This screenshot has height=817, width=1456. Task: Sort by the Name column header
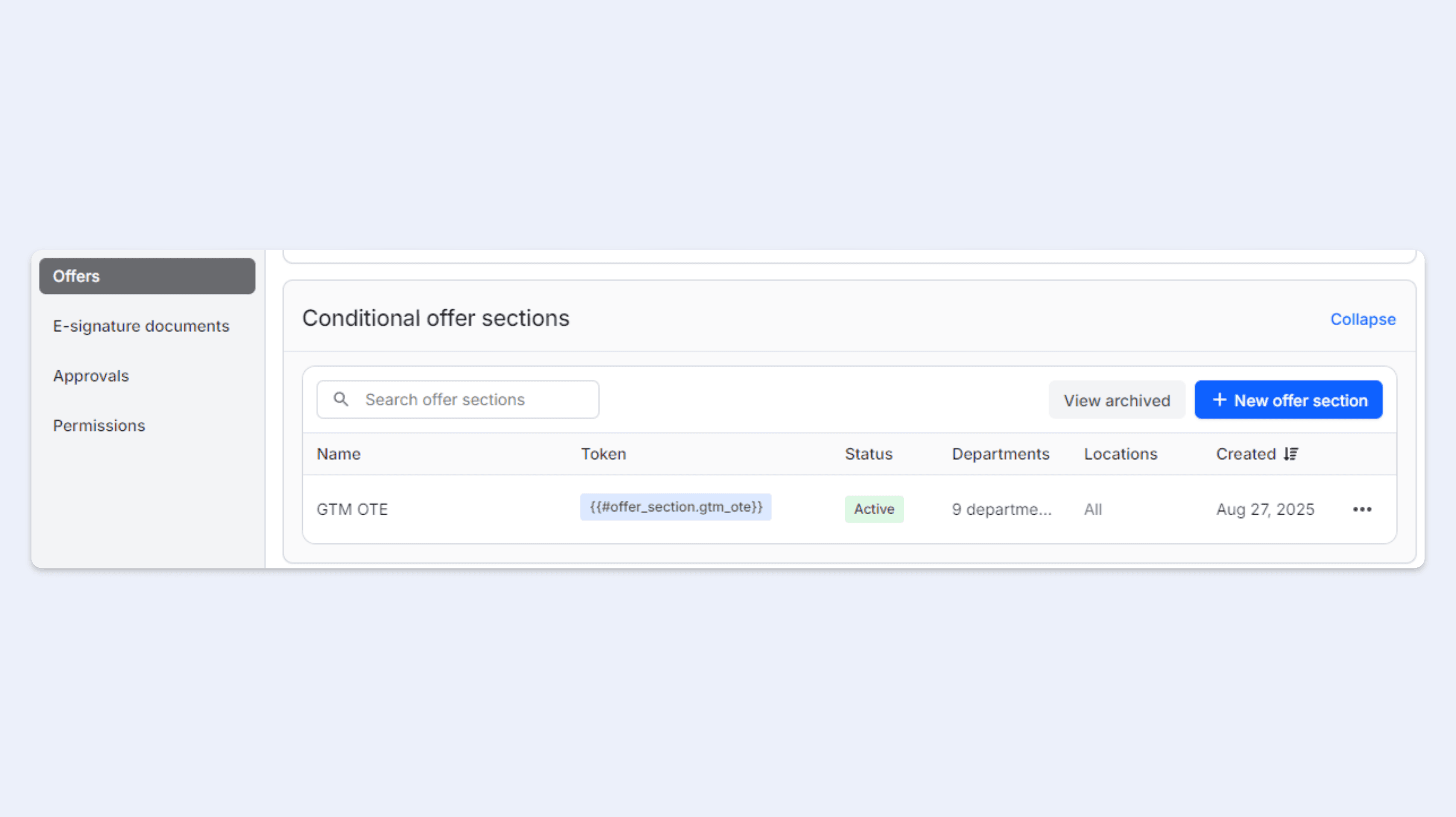pyautogui.click(x=338, y=454)
